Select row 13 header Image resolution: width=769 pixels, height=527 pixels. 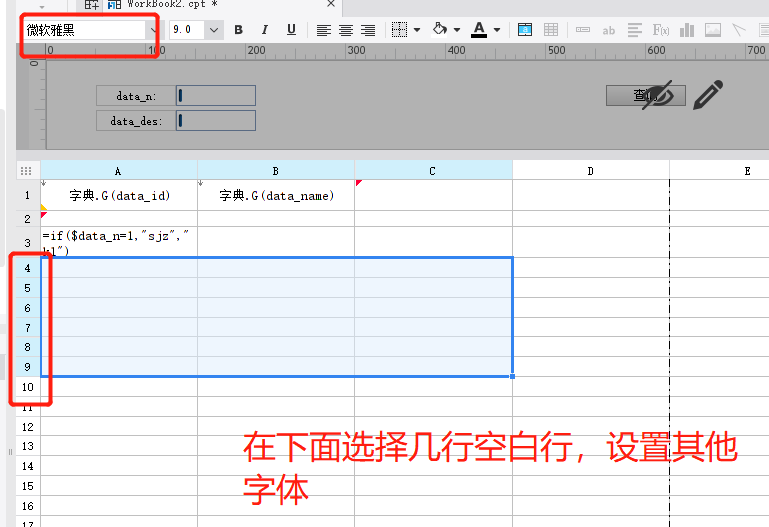[28, 447]
